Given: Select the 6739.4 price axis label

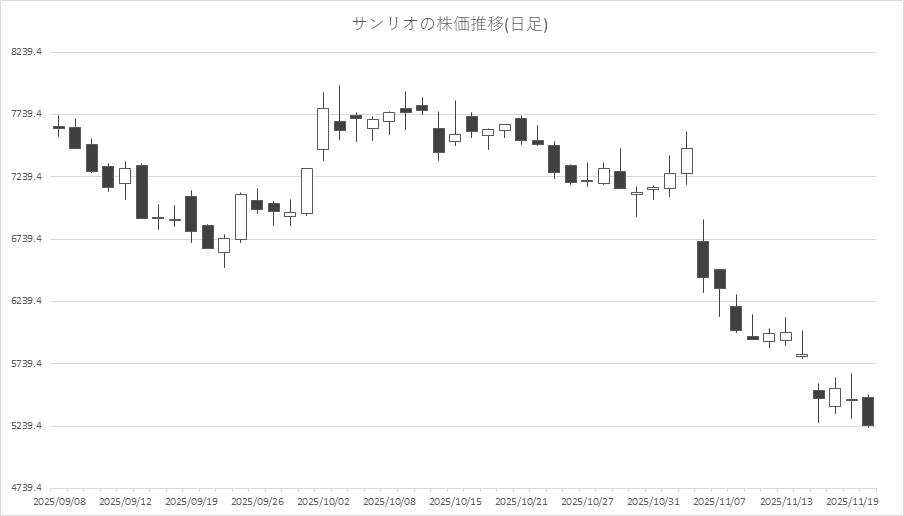Looking at the screenshot, I should (x=27, y=239).
